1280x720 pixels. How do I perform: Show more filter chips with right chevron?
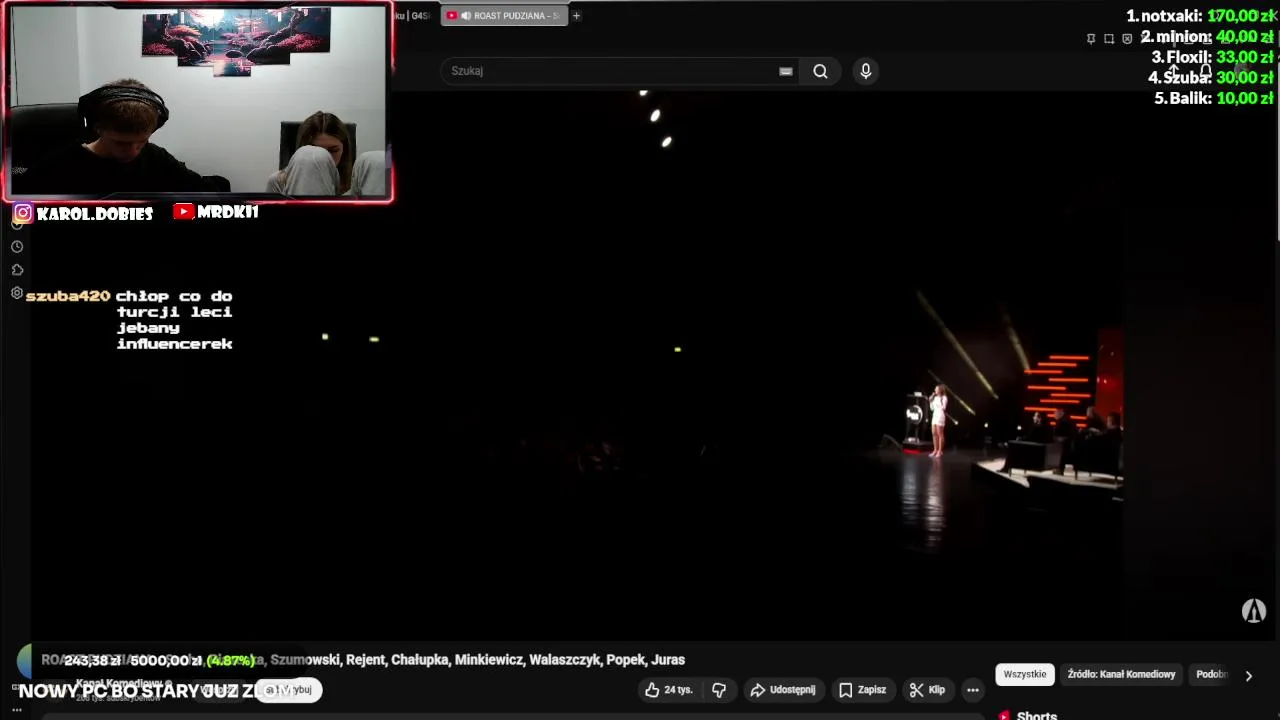(1248, 676)
